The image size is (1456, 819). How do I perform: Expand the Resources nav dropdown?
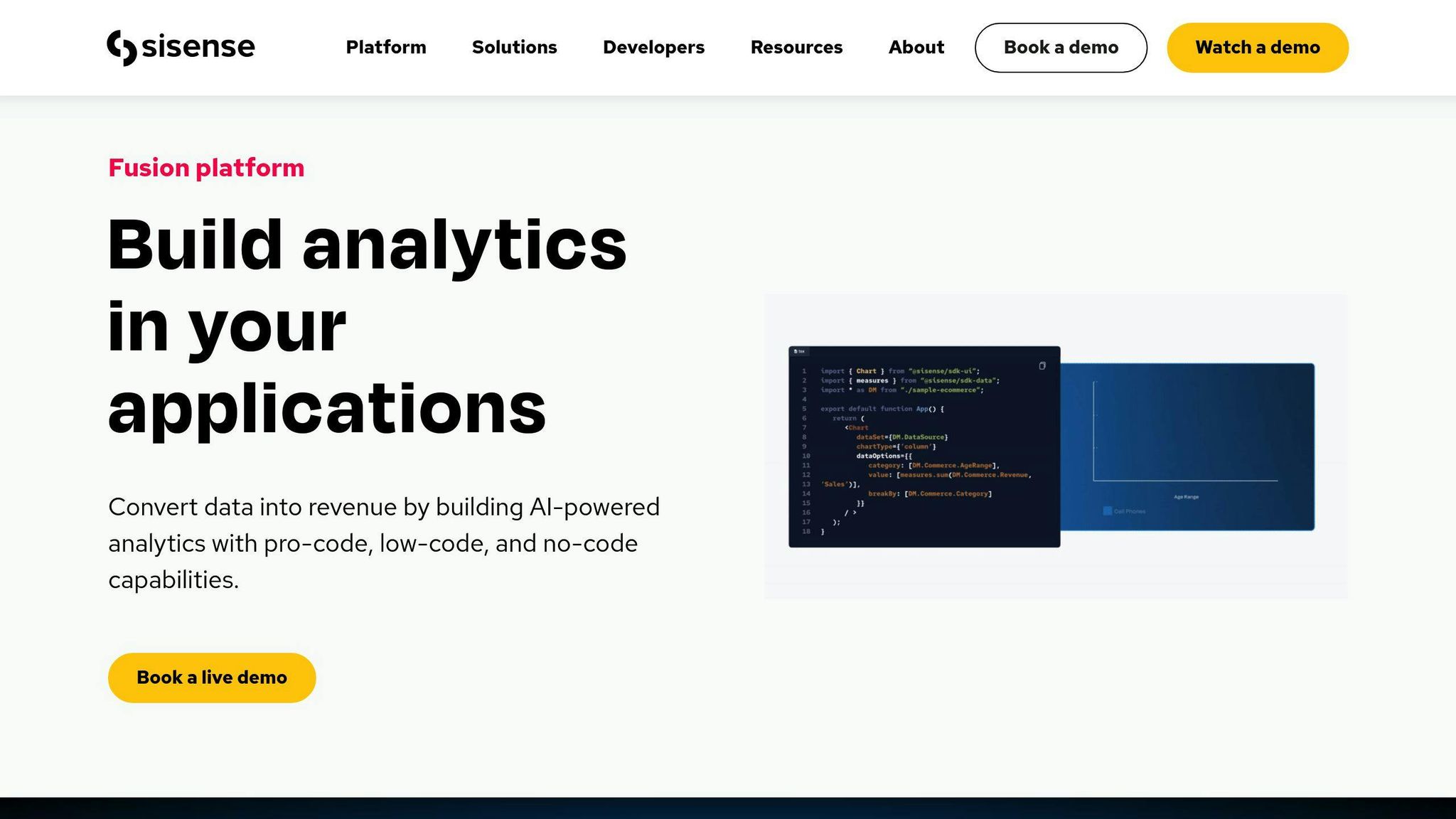pyautogui.click(x=796, y=48)
